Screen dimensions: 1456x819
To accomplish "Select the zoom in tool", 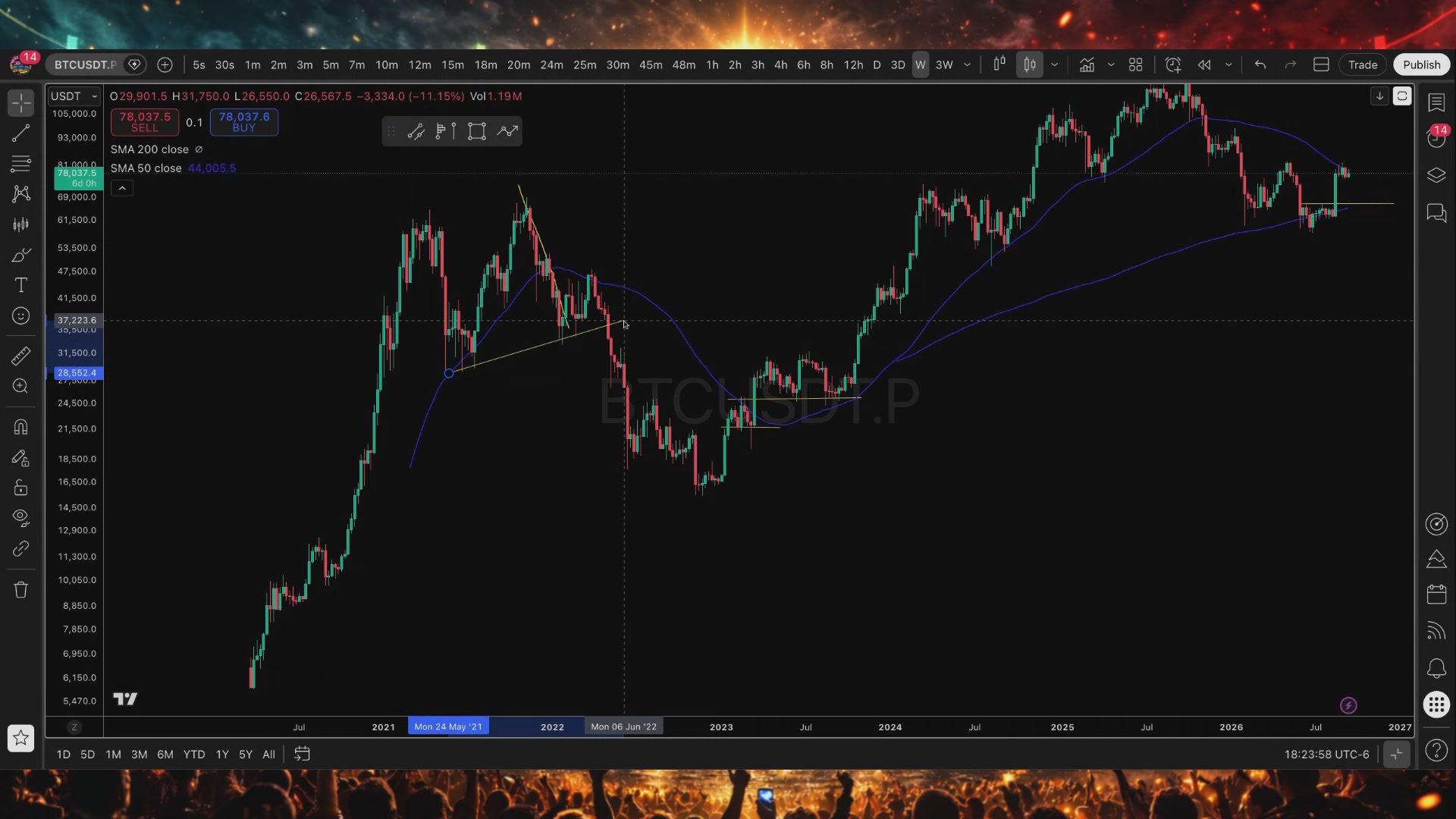I will (x=21, y=386).
